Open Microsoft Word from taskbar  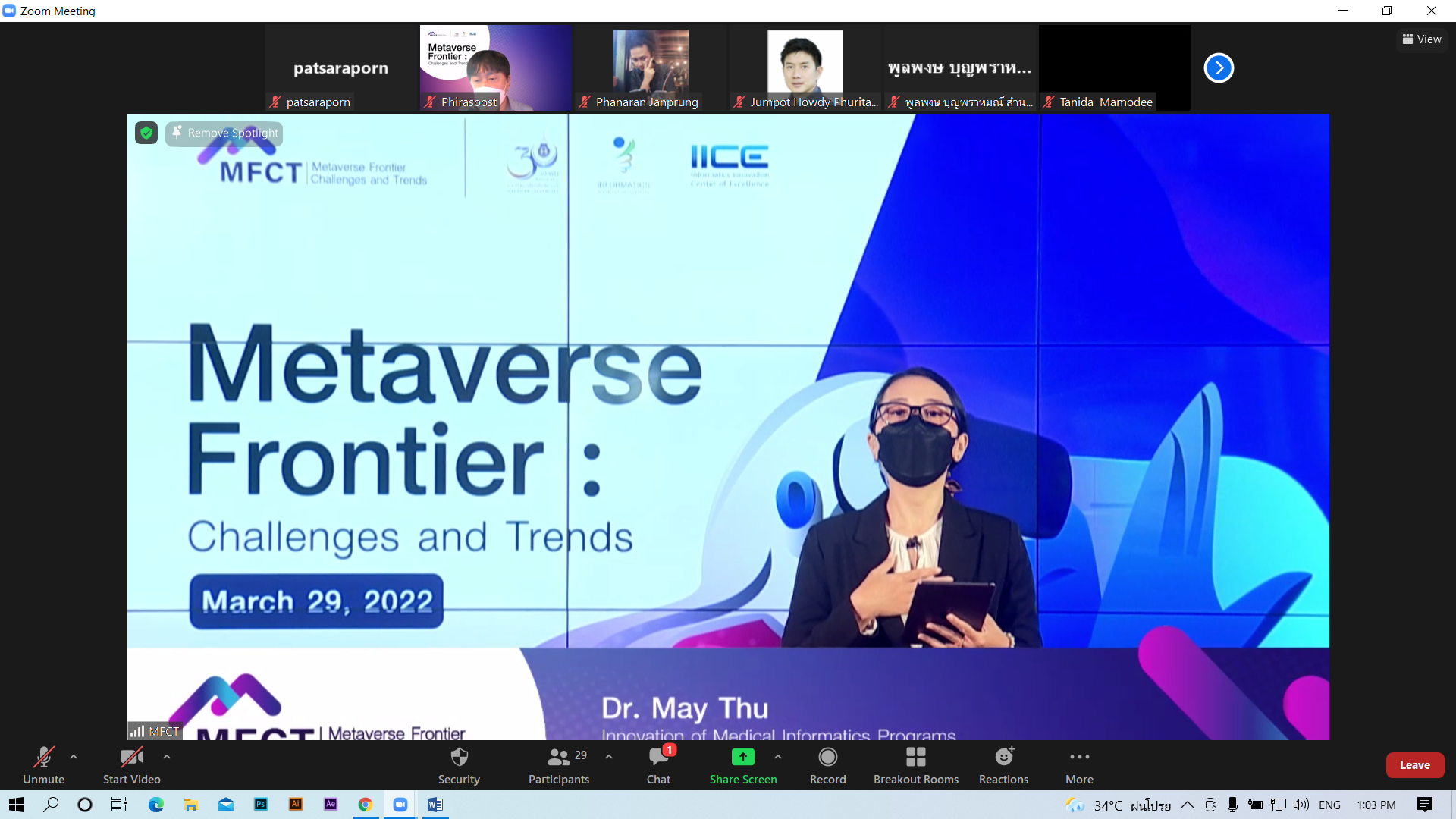coord(435,805)
